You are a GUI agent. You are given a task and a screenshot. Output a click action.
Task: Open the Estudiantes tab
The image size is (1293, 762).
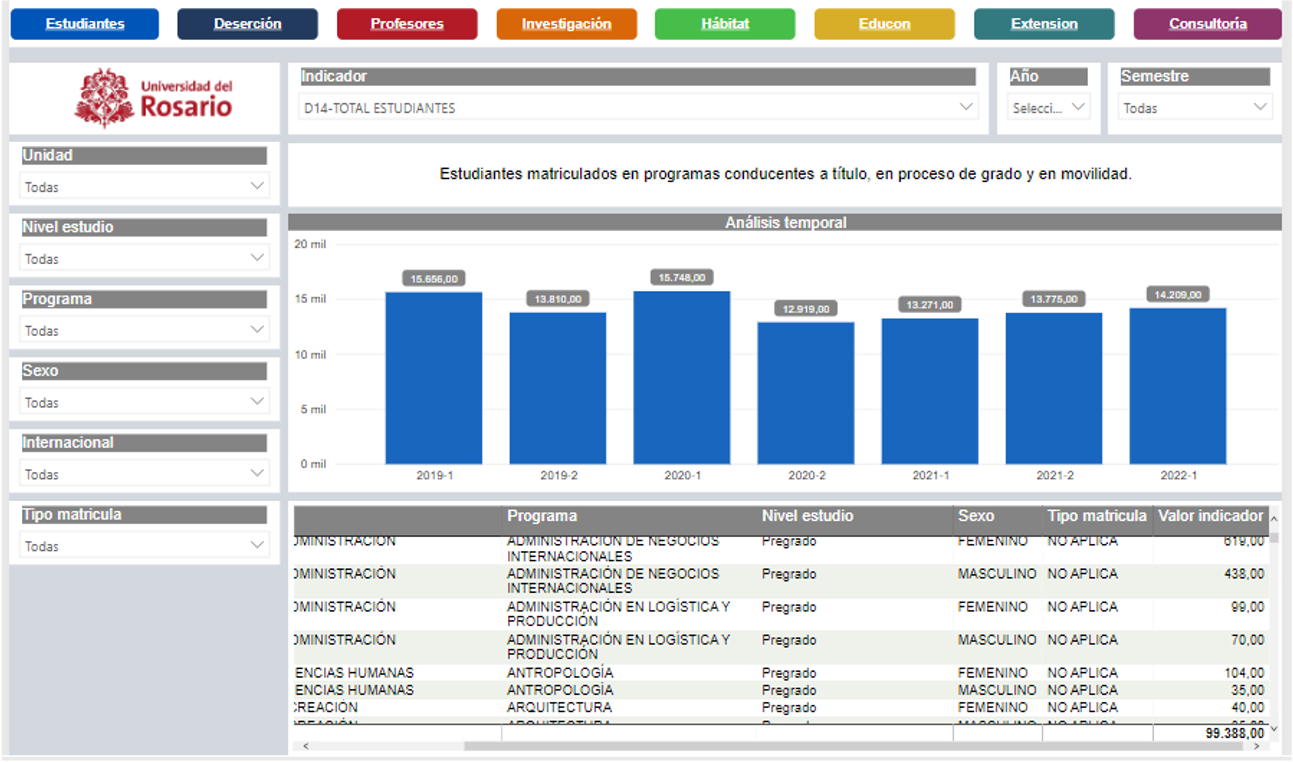point(85,24)
